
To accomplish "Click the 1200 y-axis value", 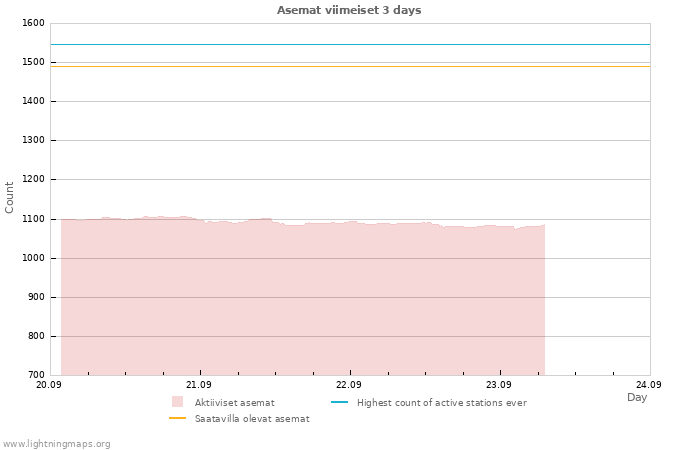I will (33, 179).
